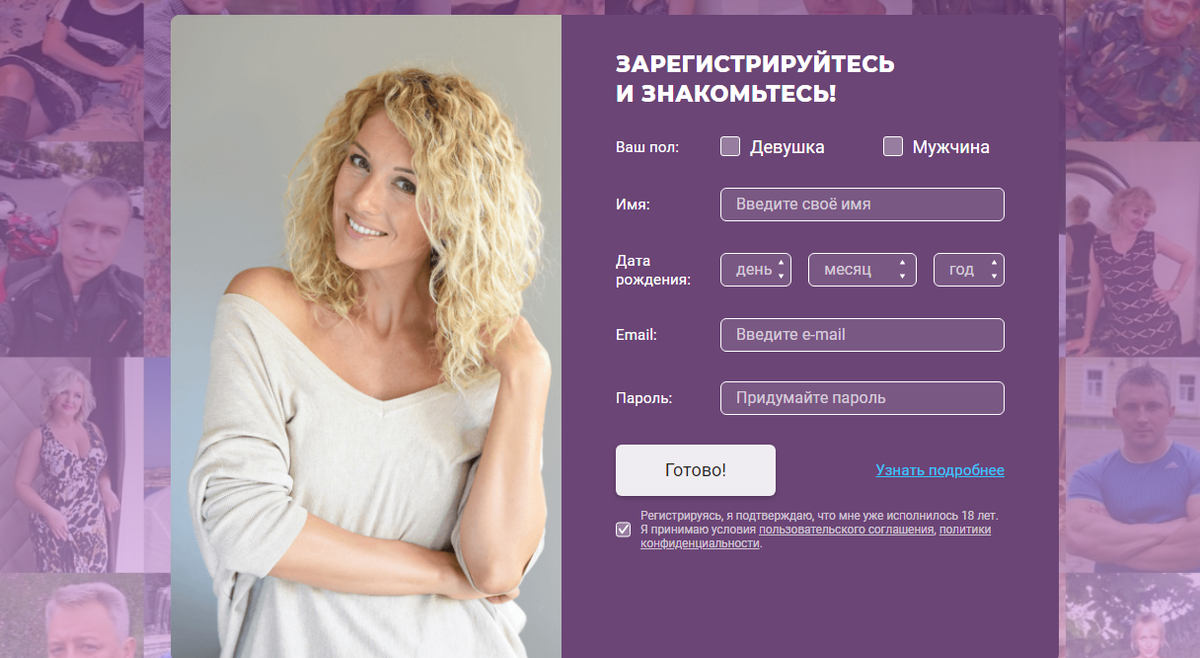
Task: Submit the form with Готово! button
Action: (695, 470)
